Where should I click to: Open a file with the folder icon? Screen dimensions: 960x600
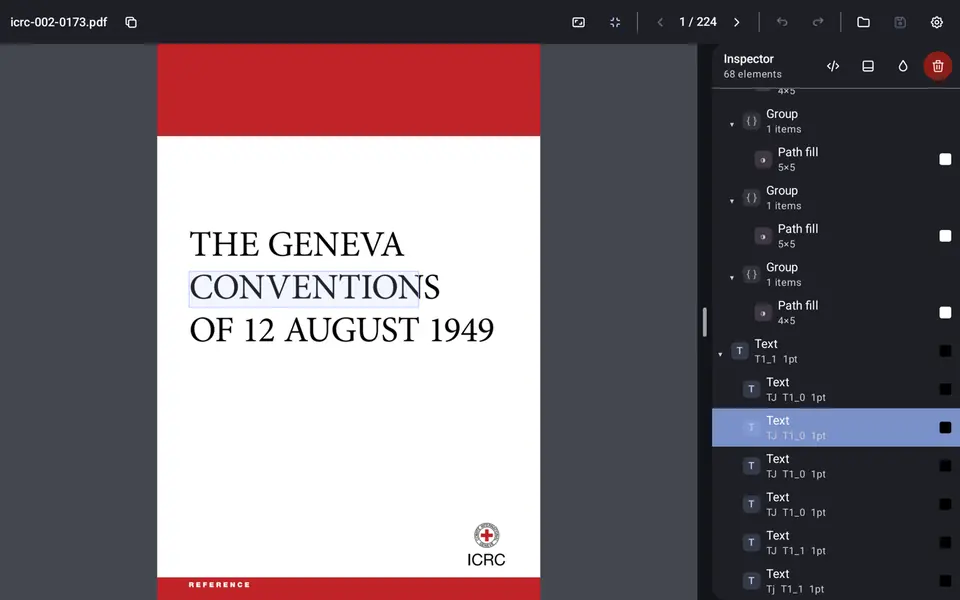pos(863,22)
